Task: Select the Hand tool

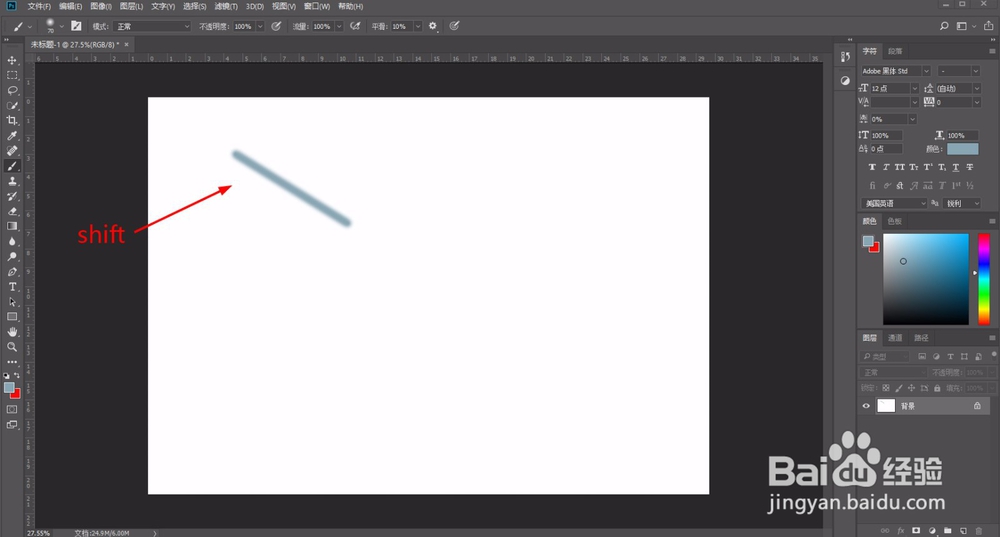Action: (12, 332)
